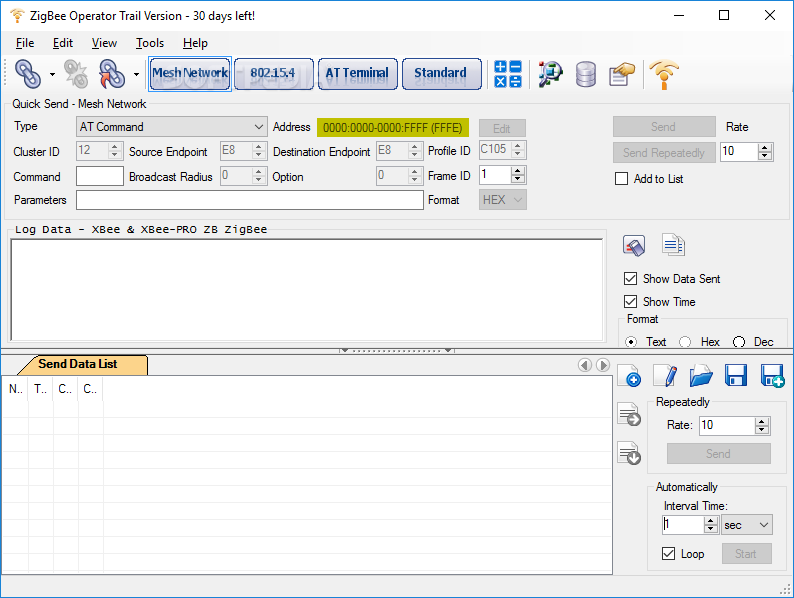Screen dimensions: 794x598
Task: Switch to Standard mode
Action: tap(442, 73)
